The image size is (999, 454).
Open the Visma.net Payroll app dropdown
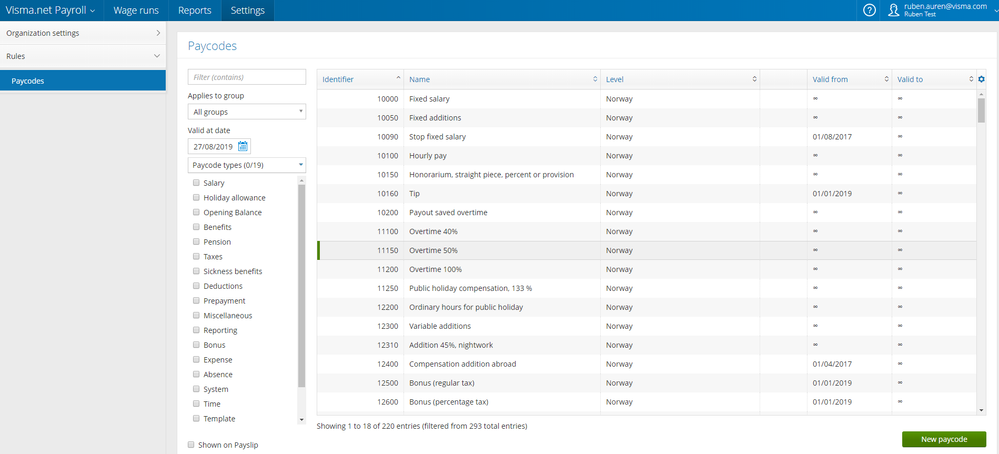pos(51,10)
